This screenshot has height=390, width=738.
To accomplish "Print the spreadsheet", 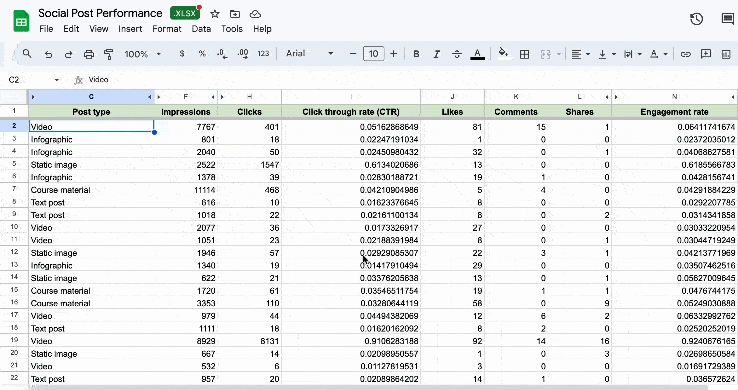I will 88,54.
